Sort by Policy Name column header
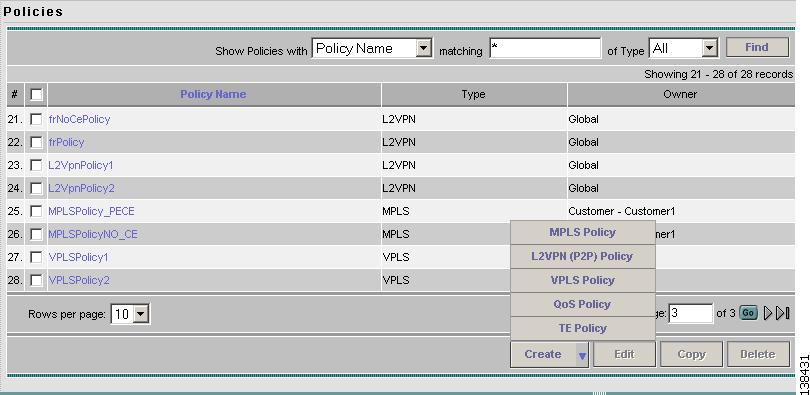Screen dimensions: 810x395 pos(213,94)
